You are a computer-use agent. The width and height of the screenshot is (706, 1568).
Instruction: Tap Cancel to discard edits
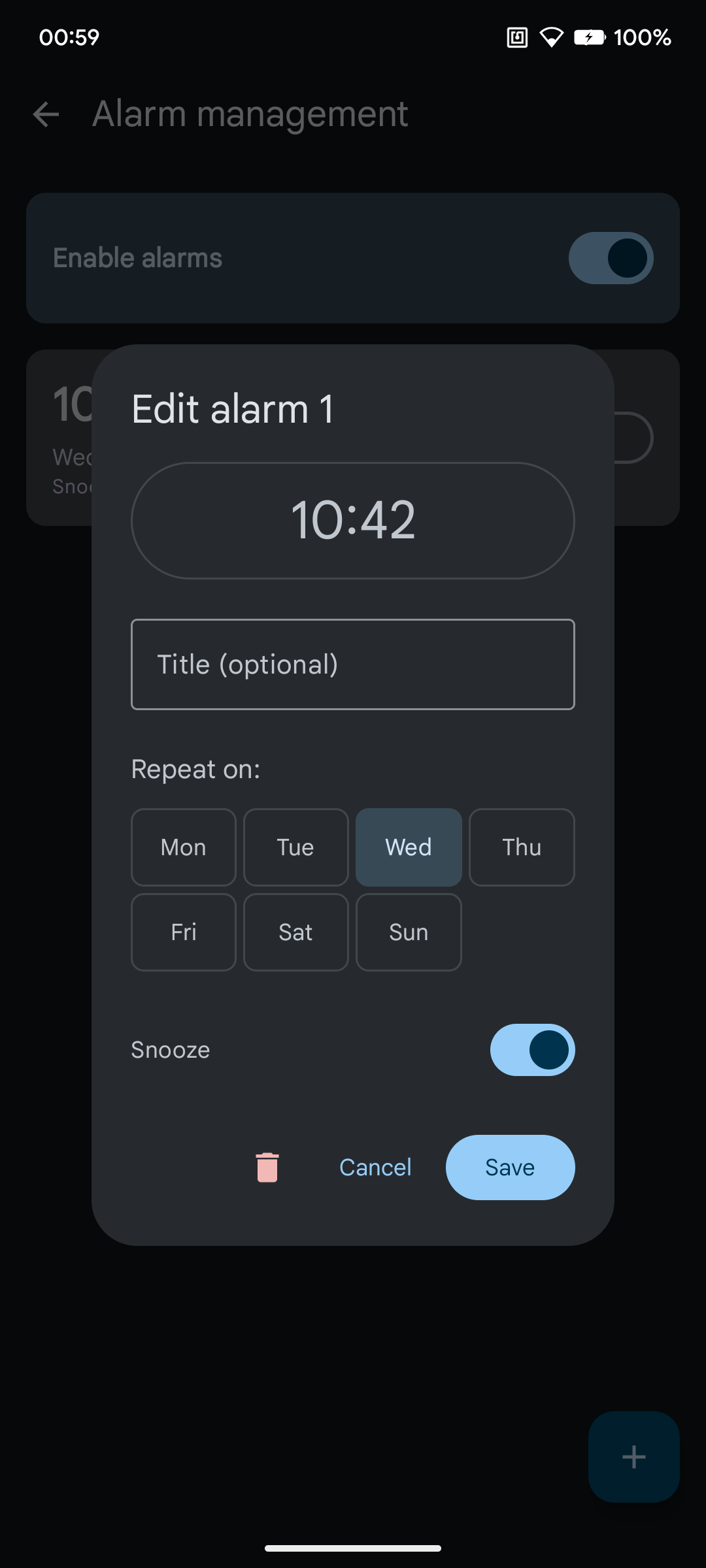pos(375,1167)
